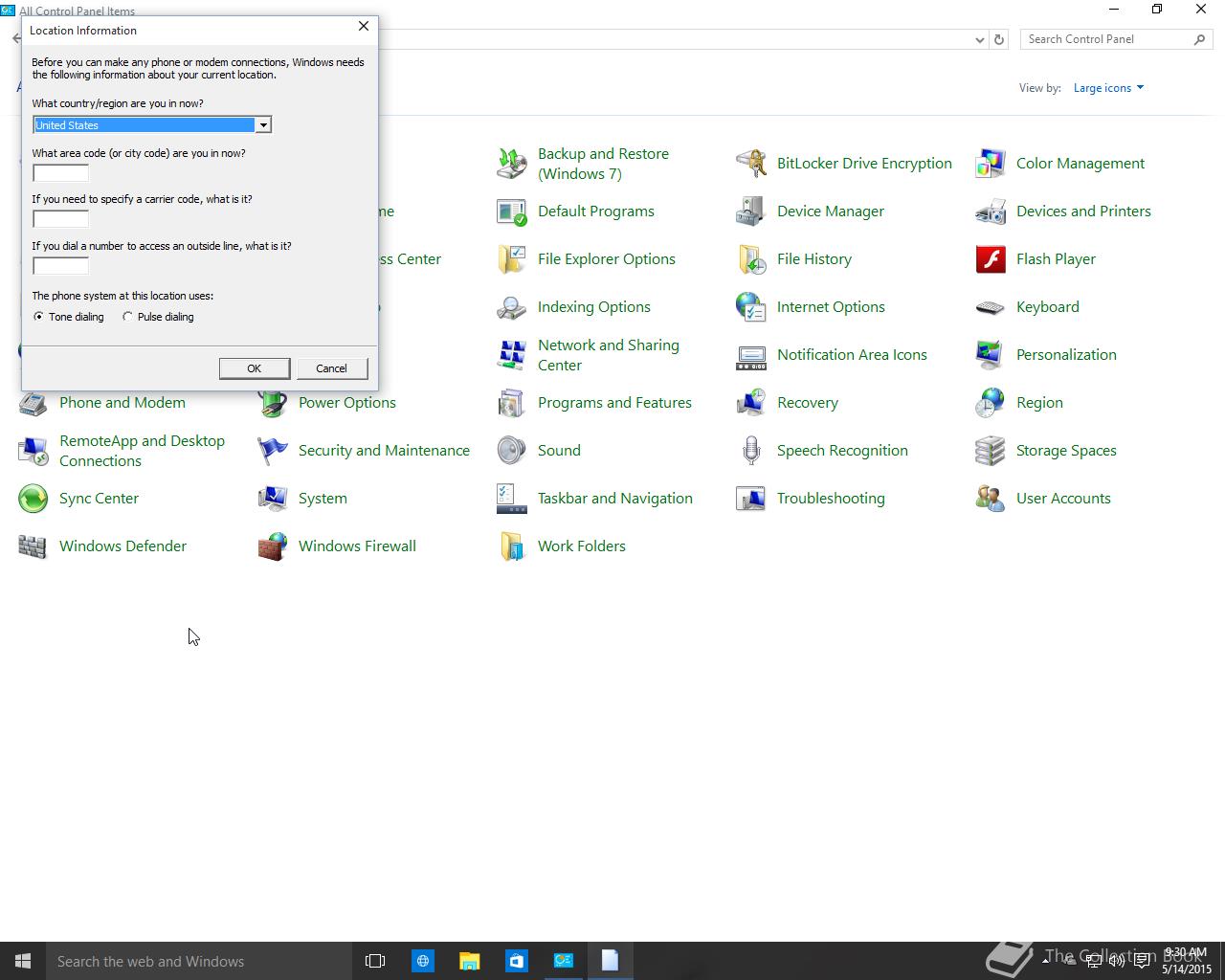The image size is (1225, 980).
Task: Open Work Folders icon
Action: coord(512,546)
